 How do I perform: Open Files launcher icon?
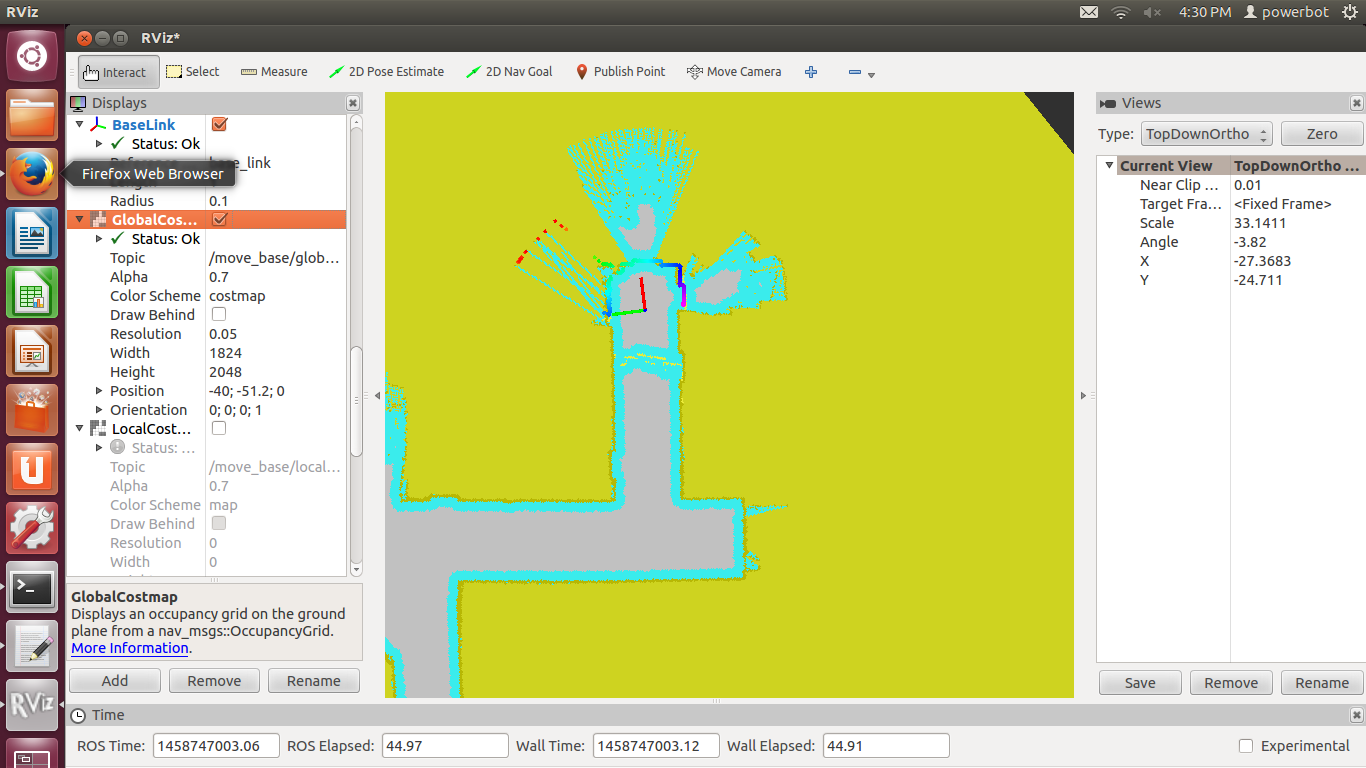[32, 115]
